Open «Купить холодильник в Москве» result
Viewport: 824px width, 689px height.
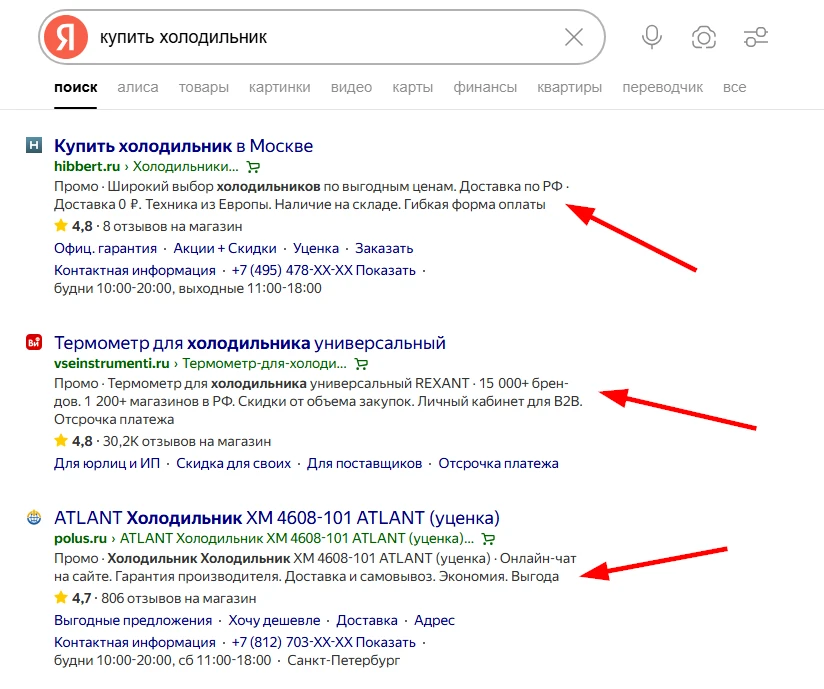click(x=183, y=146)
